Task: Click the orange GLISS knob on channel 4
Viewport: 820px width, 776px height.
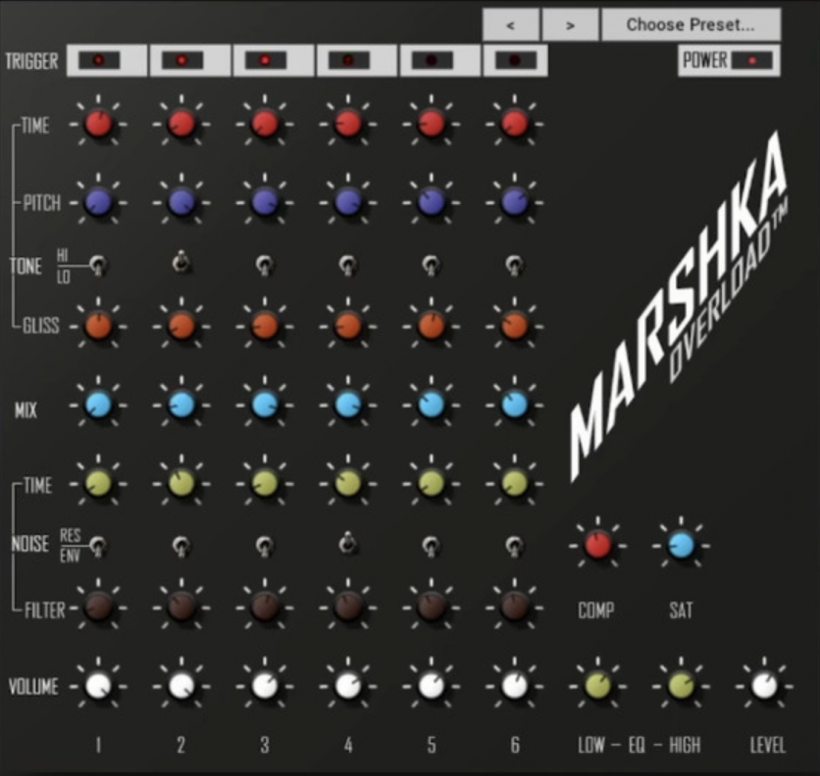Action: (348, 326)
